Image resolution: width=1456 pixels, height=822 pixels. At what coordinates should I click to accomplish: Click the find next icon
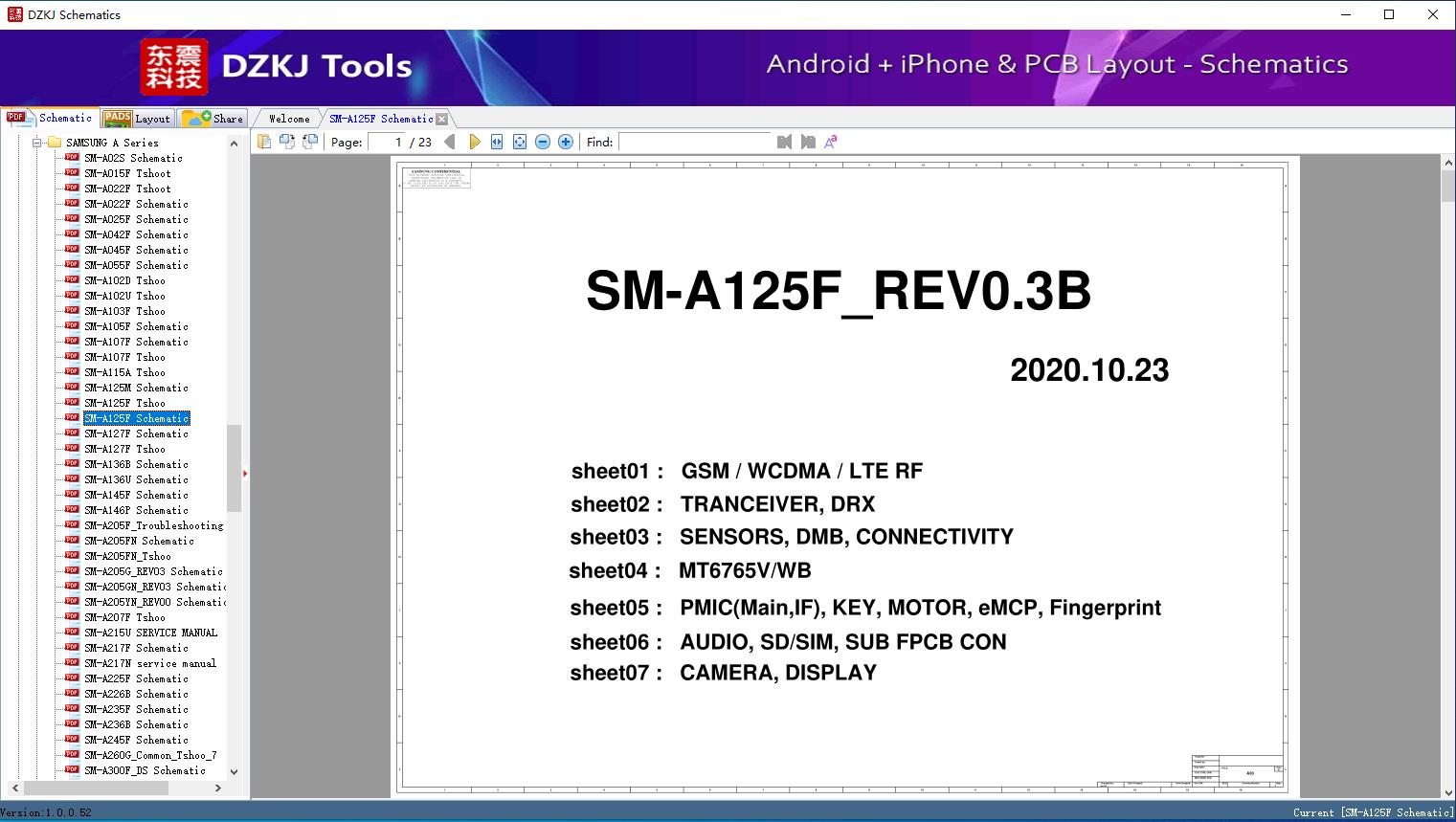tap(808, 142)
